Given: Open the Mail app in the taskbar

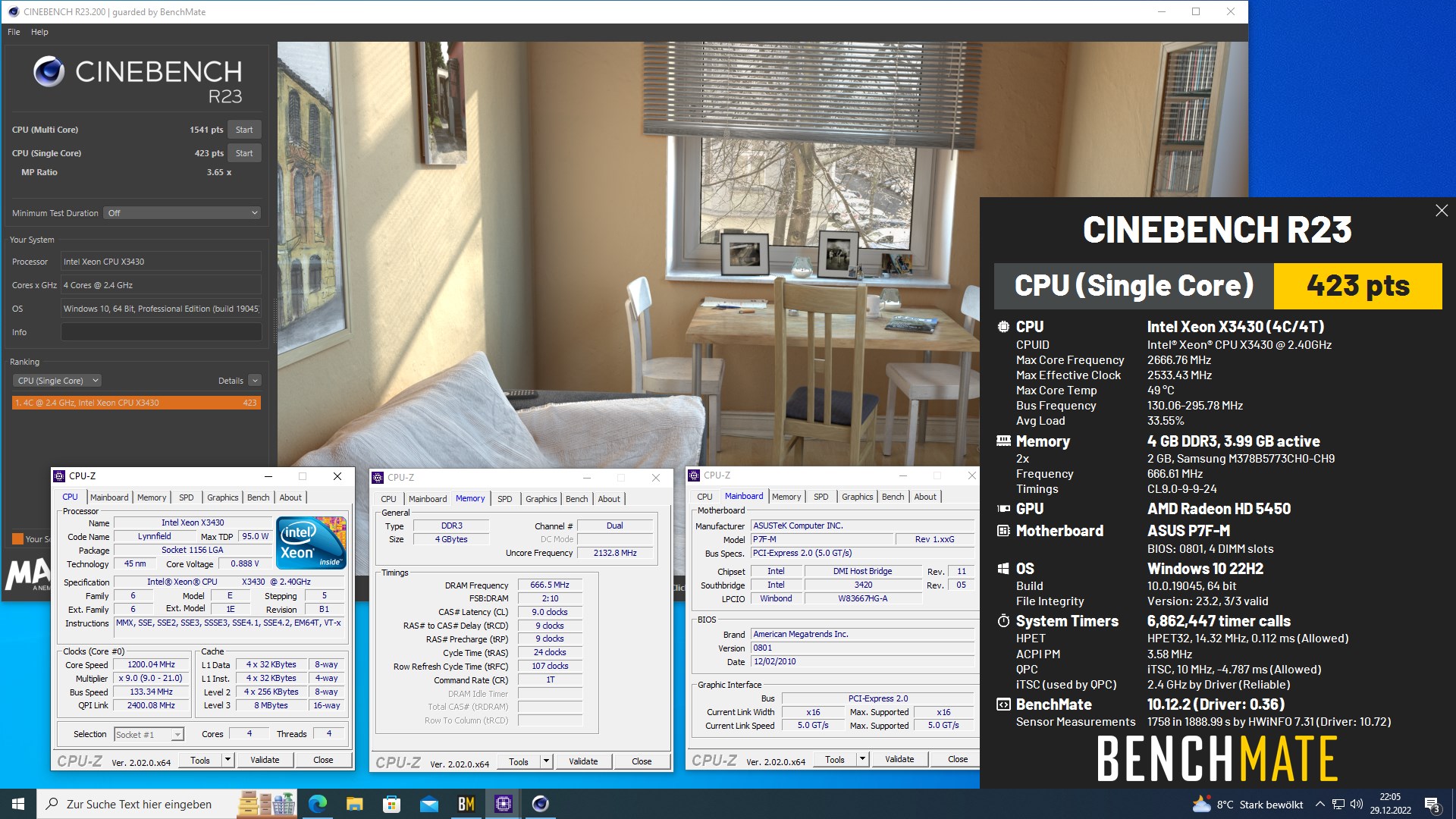Looking at the screenshot, I should (428, 804).
